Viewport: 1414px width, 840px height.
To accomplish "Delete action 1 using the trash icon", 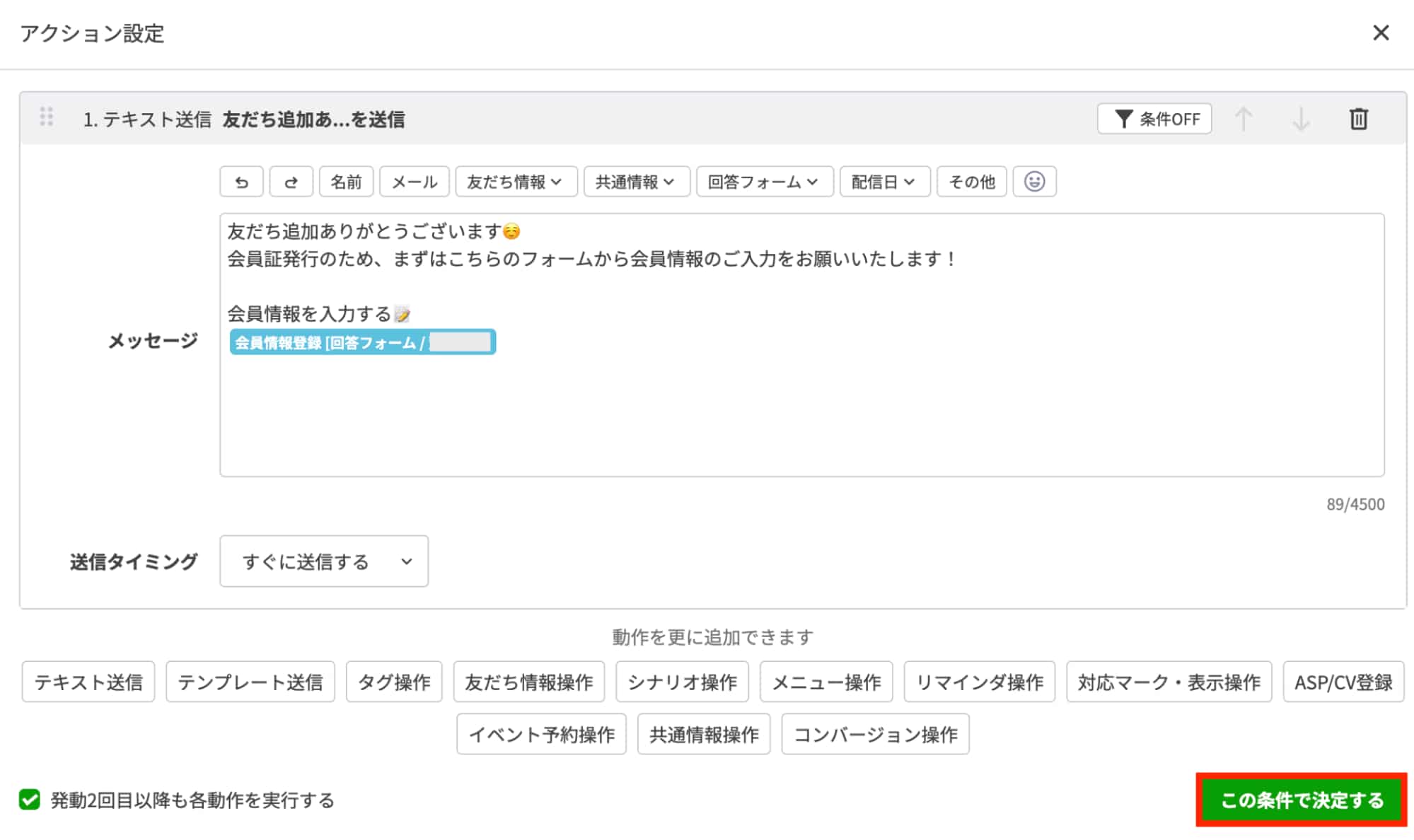I will click(x=1358, y=119).
